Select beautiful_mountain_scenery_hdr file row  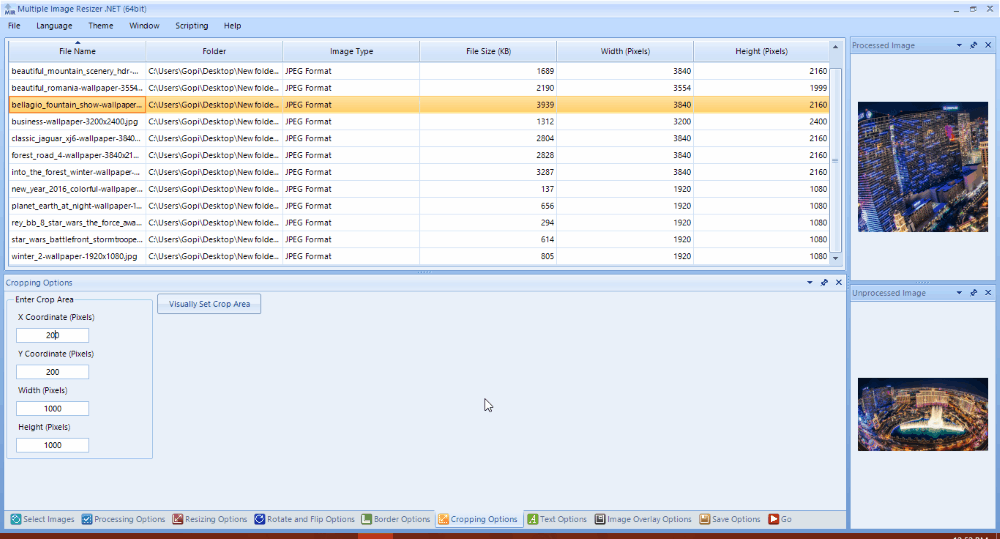pyautogui.click(x=419, y=71)
